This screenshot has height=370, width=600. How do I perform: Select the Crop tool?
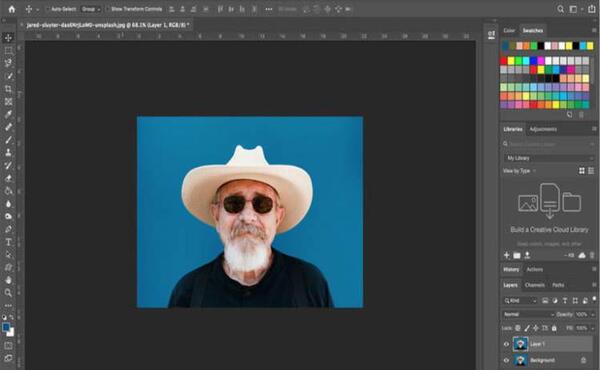coord(8,89)
